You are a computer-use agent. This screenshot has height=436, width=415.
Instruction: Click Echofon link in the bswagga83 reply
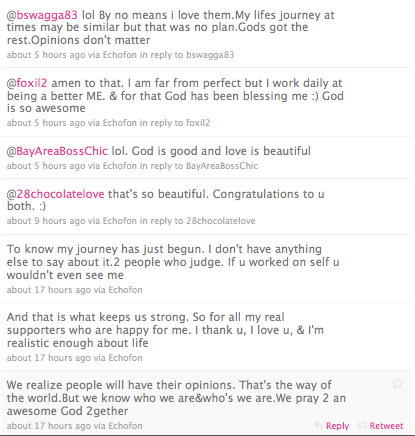point(120,55)
